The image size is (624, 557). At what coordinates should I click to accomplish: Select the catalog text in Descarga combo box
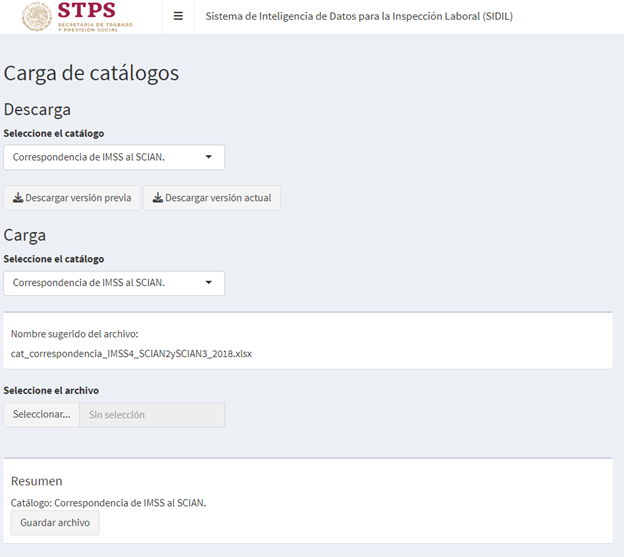point(88,157)
